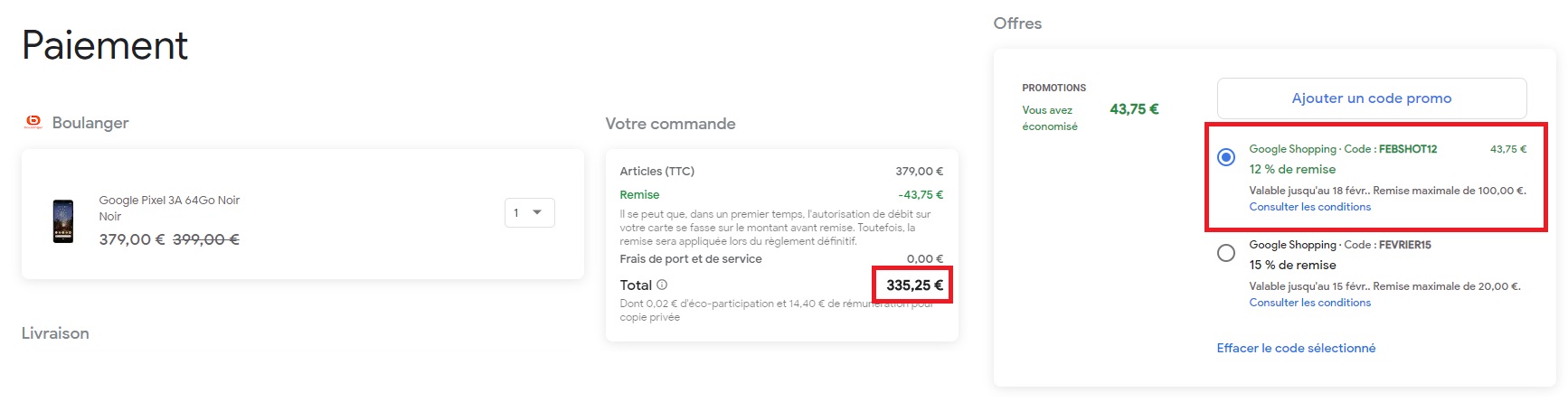Click the Frais de port et de service row
This screenshot has width=1568, height=402.
coord(781,259)
